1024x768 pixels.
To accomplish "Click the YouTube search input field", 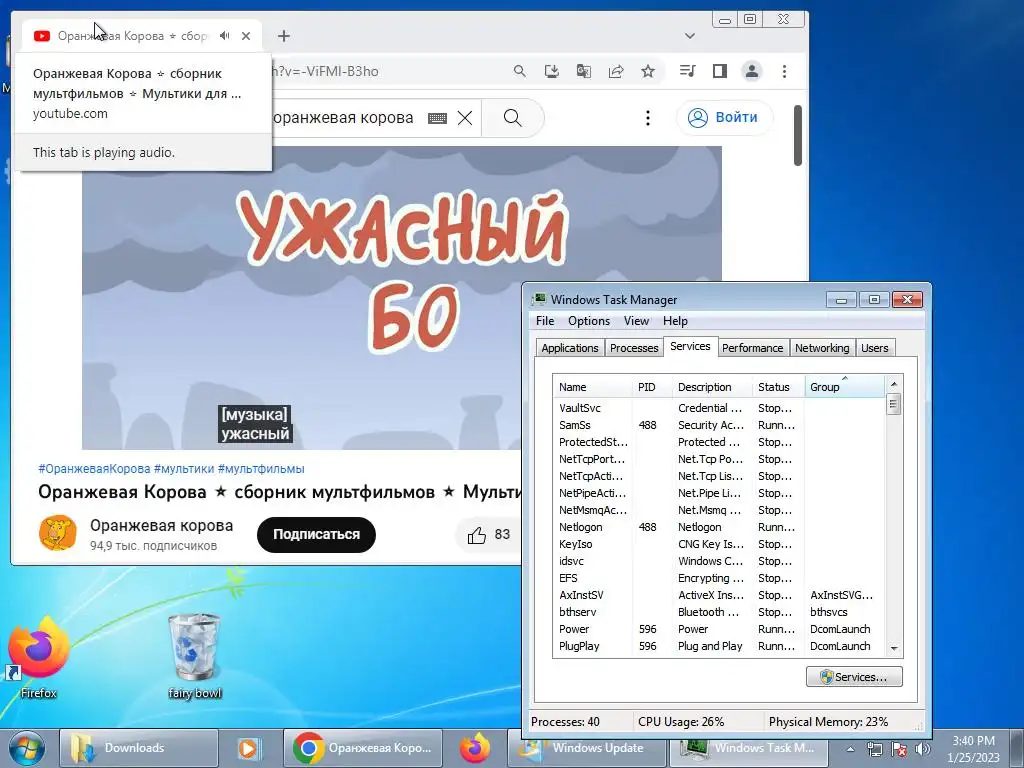I will pos(346,118).
